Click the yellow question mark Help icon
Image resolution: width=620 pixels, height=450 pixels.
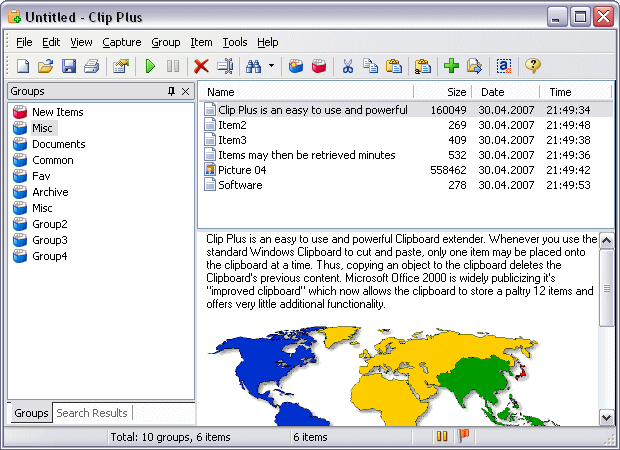pyautogui.click(x=533, y=66)
